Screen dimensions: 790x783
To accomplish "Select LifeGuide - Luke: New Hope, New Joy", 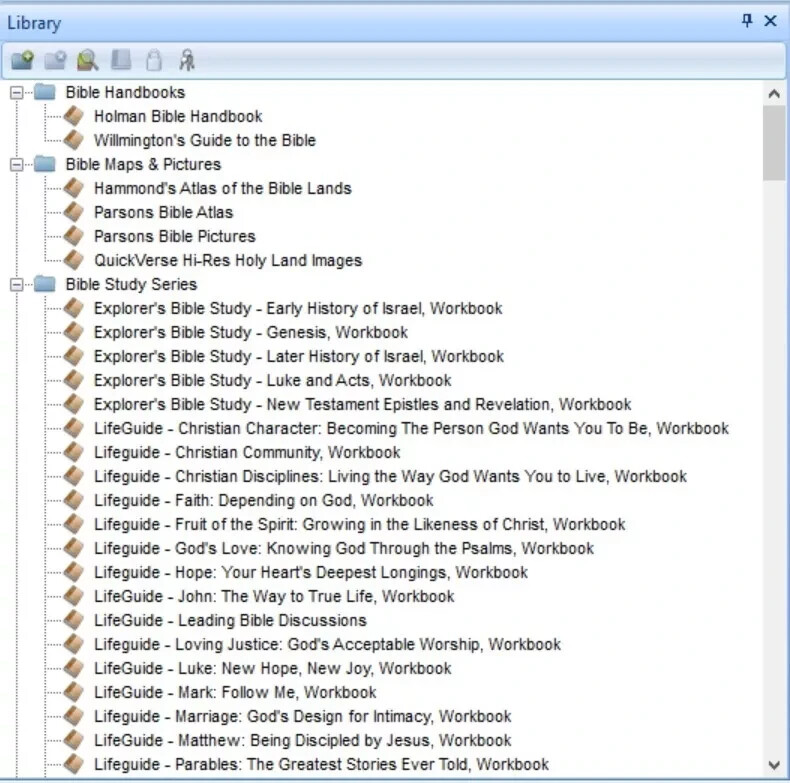I will point(273,669).
